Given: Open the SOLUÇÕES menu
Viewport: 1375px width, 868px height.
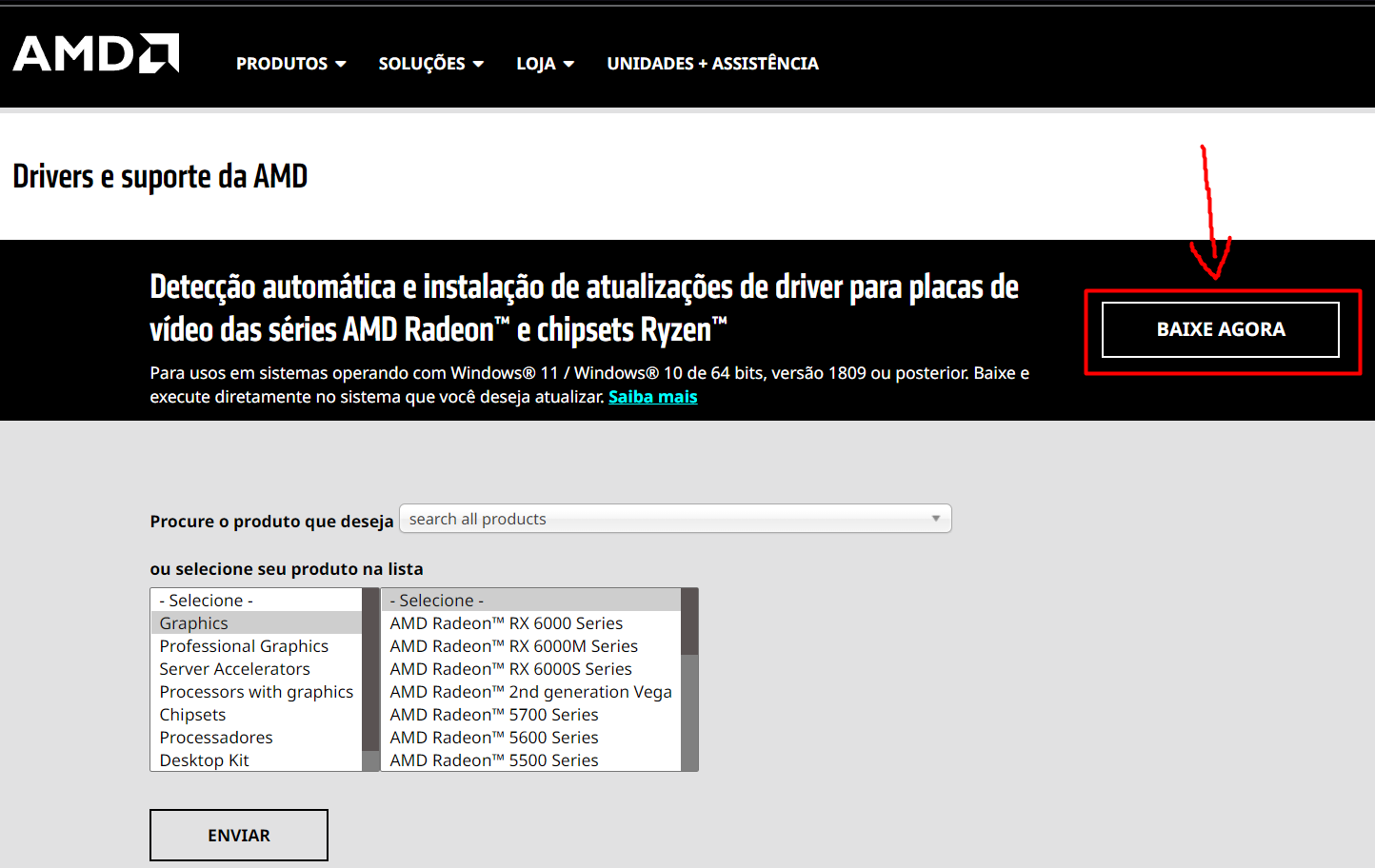Looking at the screenshot, I should [431, 64].
